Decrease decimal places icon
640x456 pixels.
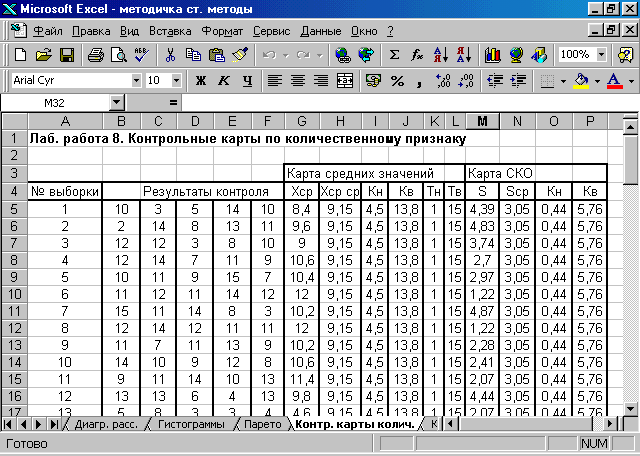point(466,80)
